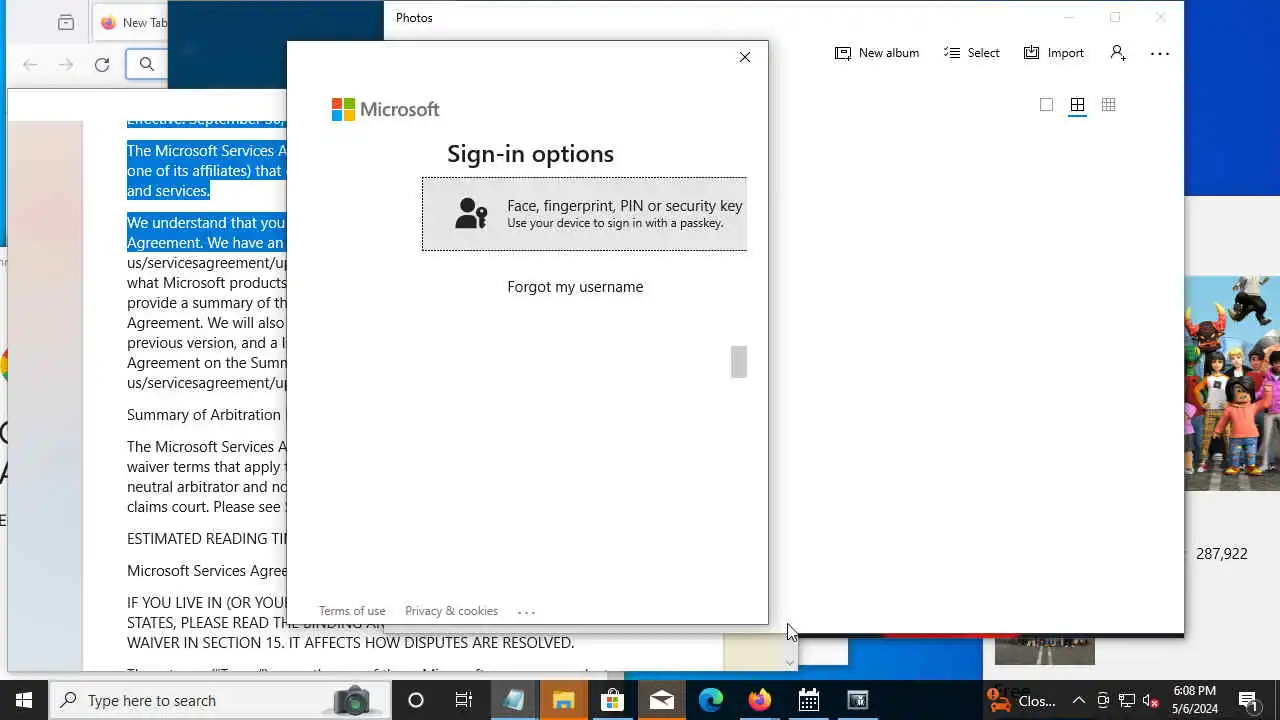
Task: Switch Photos to medium grid view
Action: click(x=1077, y=105)
